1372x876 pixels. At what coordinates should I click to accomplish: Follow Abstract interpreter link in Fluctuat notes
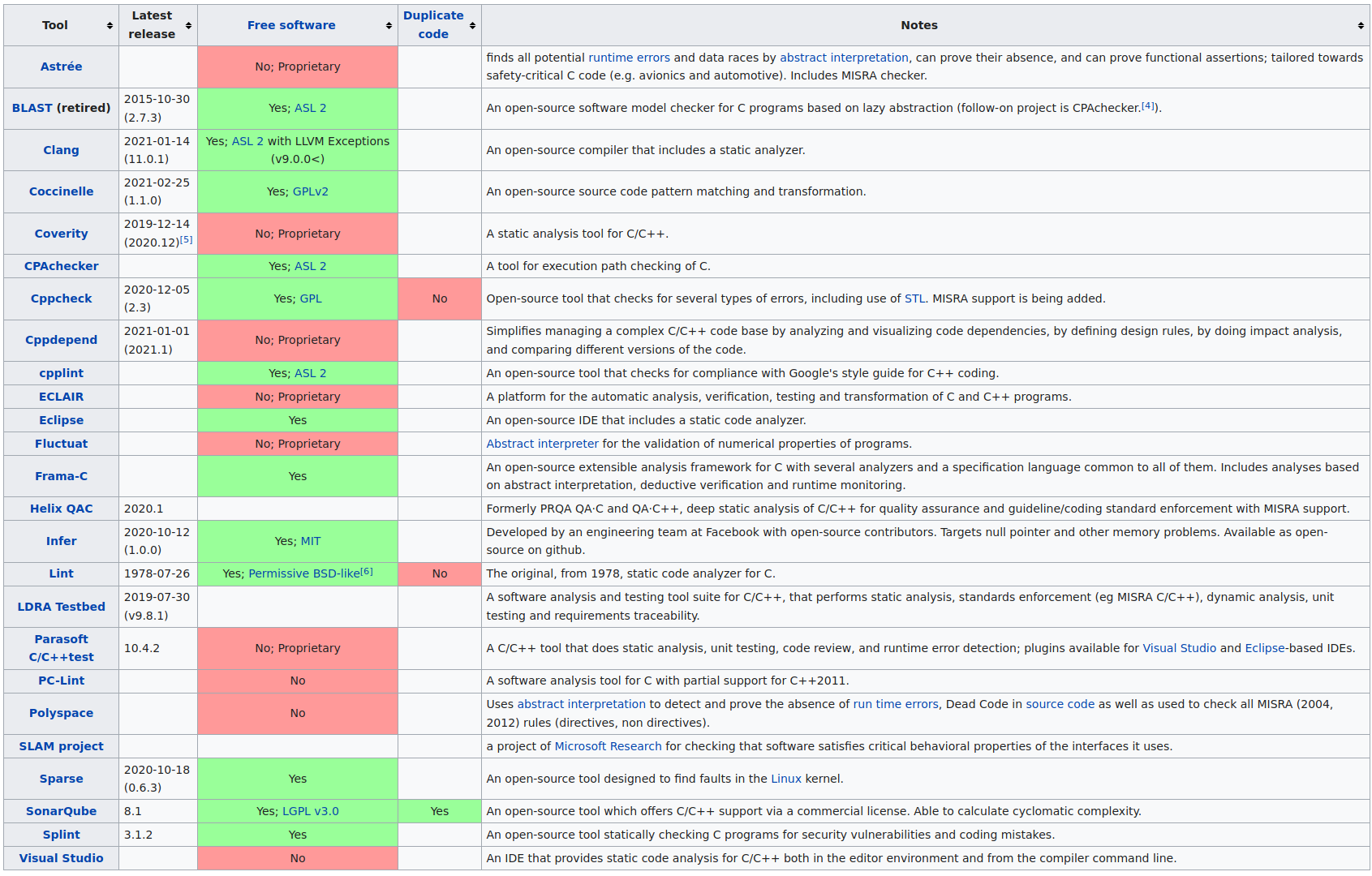click(x=542, y=444)
